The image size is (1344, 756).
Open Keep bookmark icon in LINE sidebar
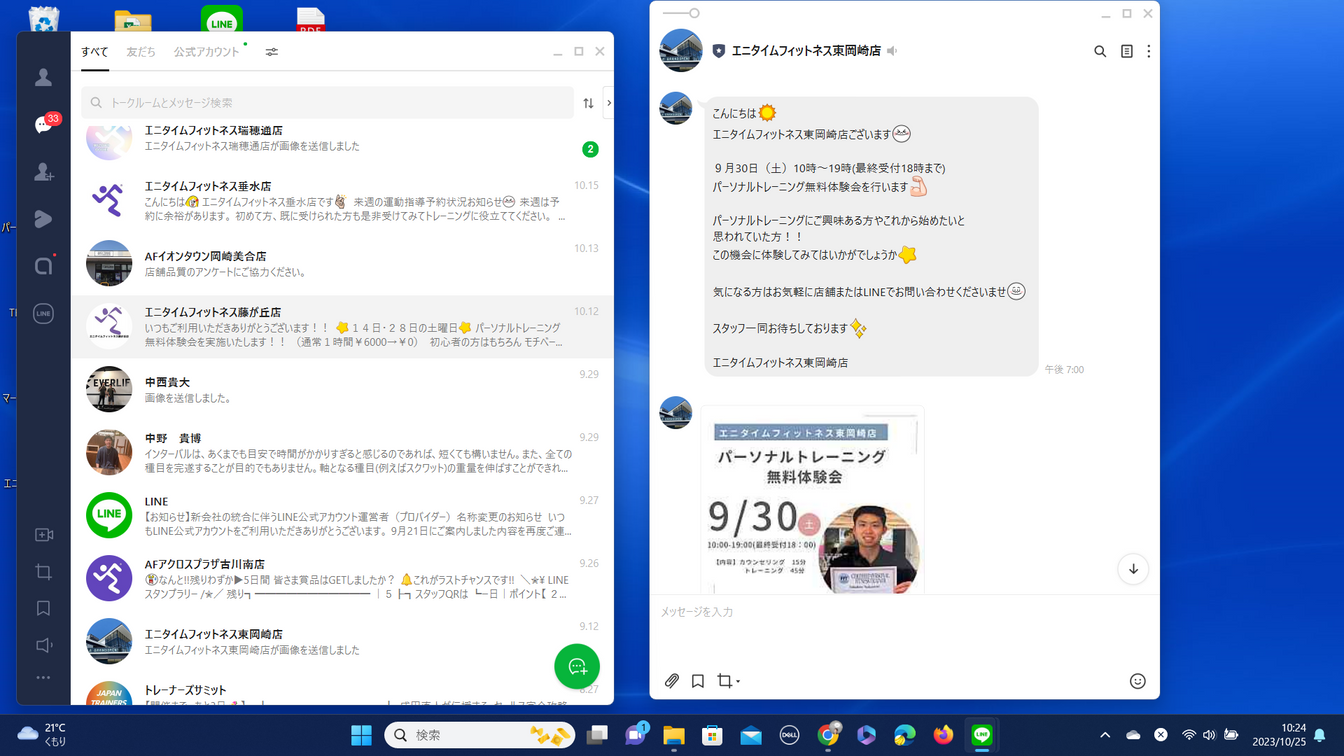pos(43,608)
